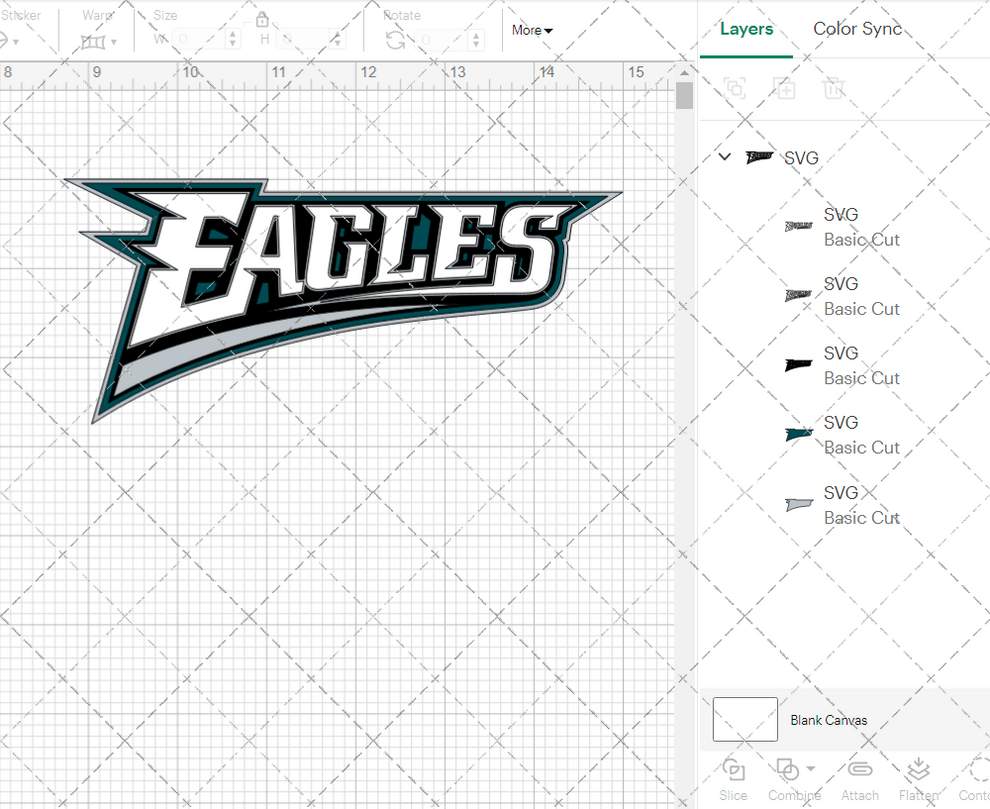Click the Blank Canvas label

pyautogui.click(x=829, y=720)
